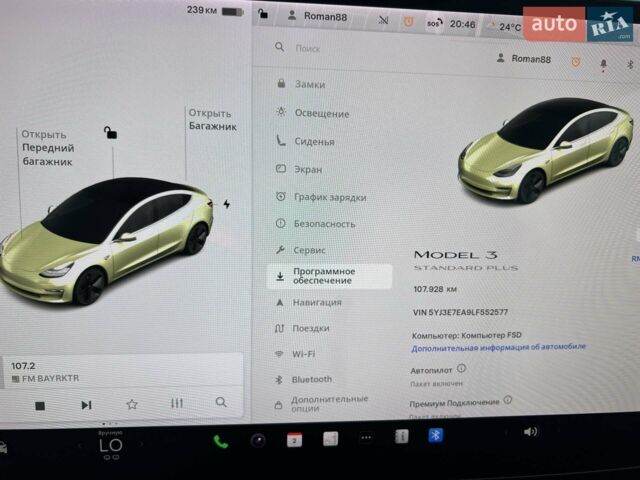Favorite the current station with star
The height and width of the screenshot is (480, 640).
click(x=131, y=404)
